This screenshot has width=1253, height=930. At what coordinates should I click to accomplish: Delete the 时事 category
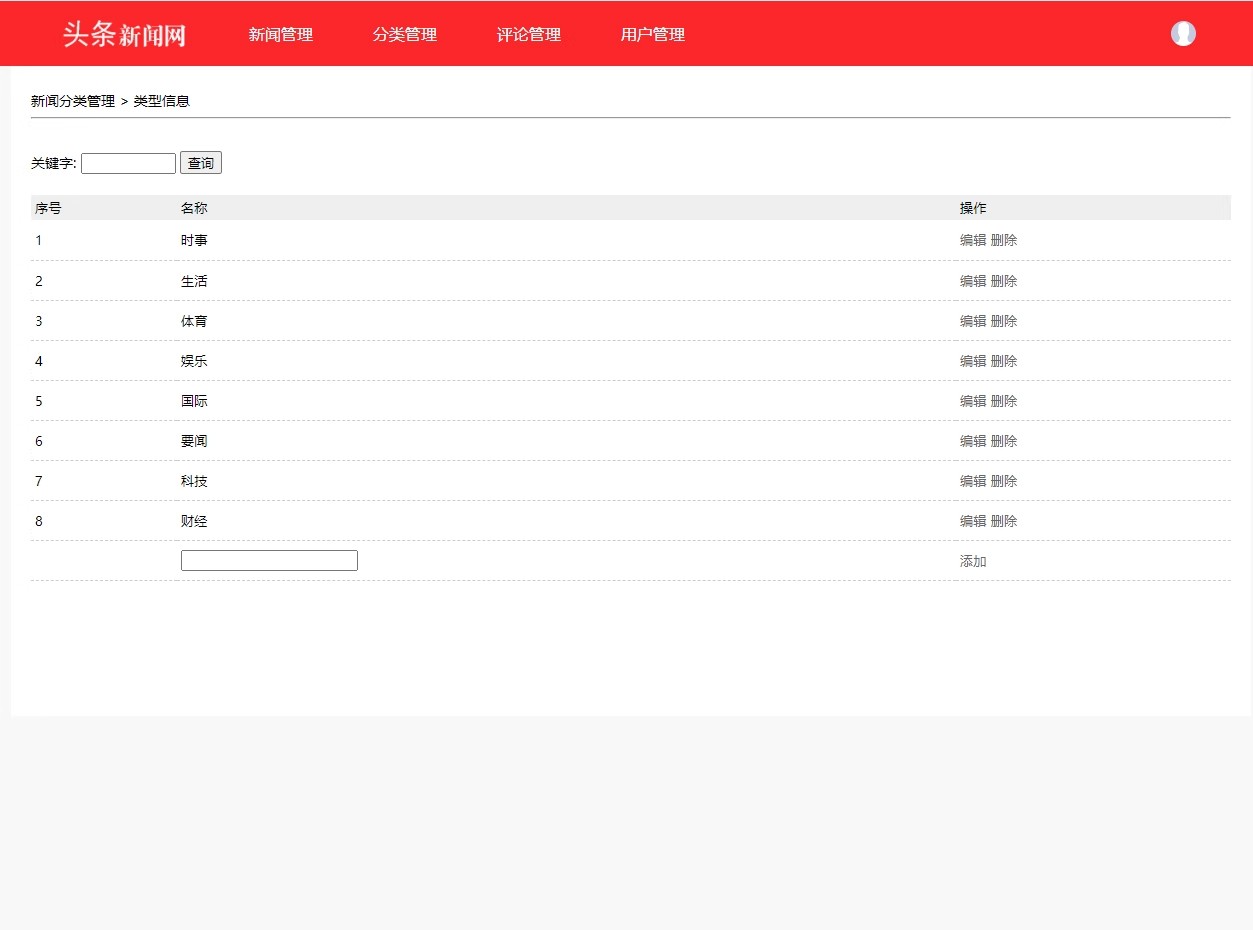click(x=1004, y=240)
